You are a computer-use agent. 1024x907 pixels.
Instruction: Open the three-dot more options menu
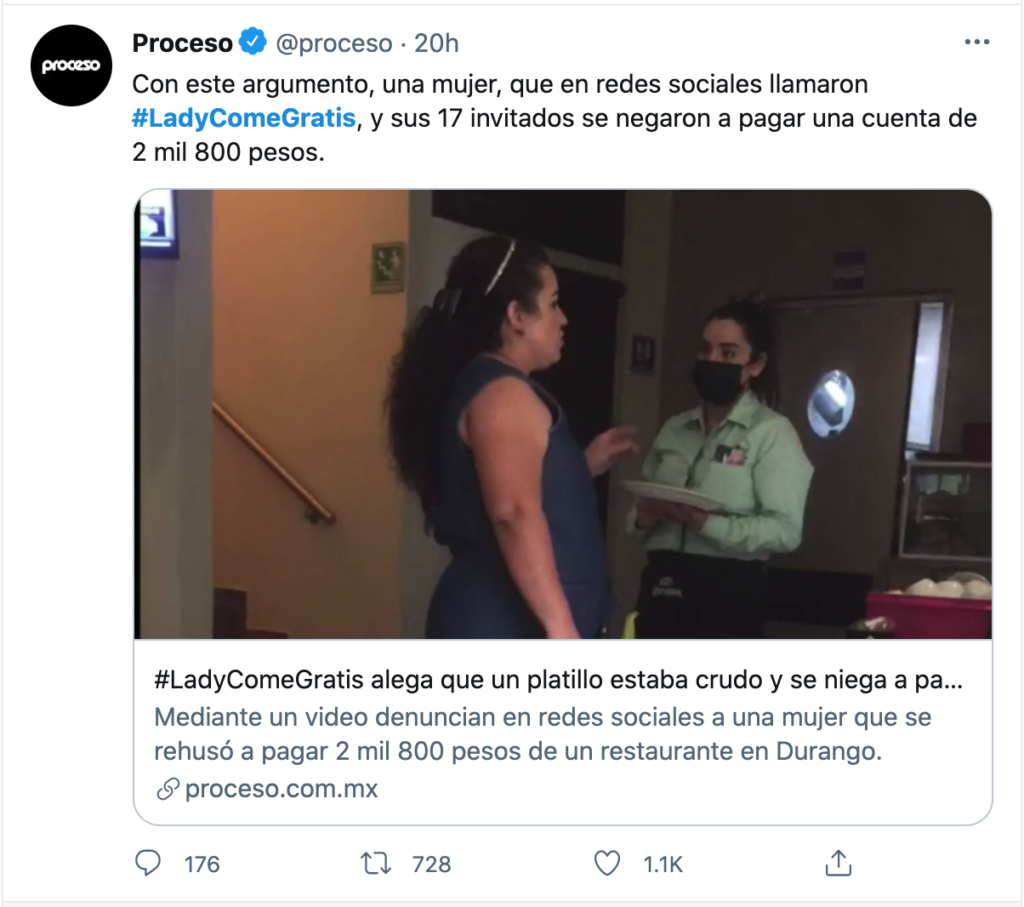pos(976,42)
